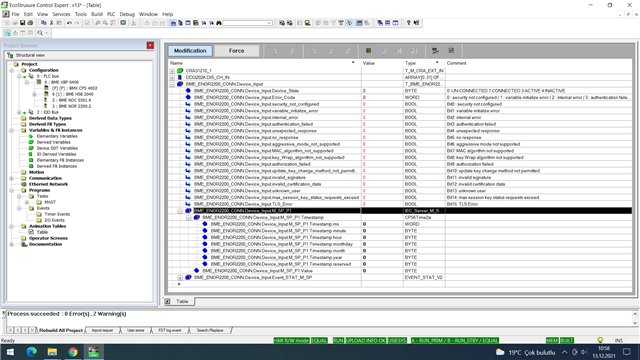This screenshot has height=360, width=640.
Task: Select the Elementary Variables tree item
Action: 57,136
